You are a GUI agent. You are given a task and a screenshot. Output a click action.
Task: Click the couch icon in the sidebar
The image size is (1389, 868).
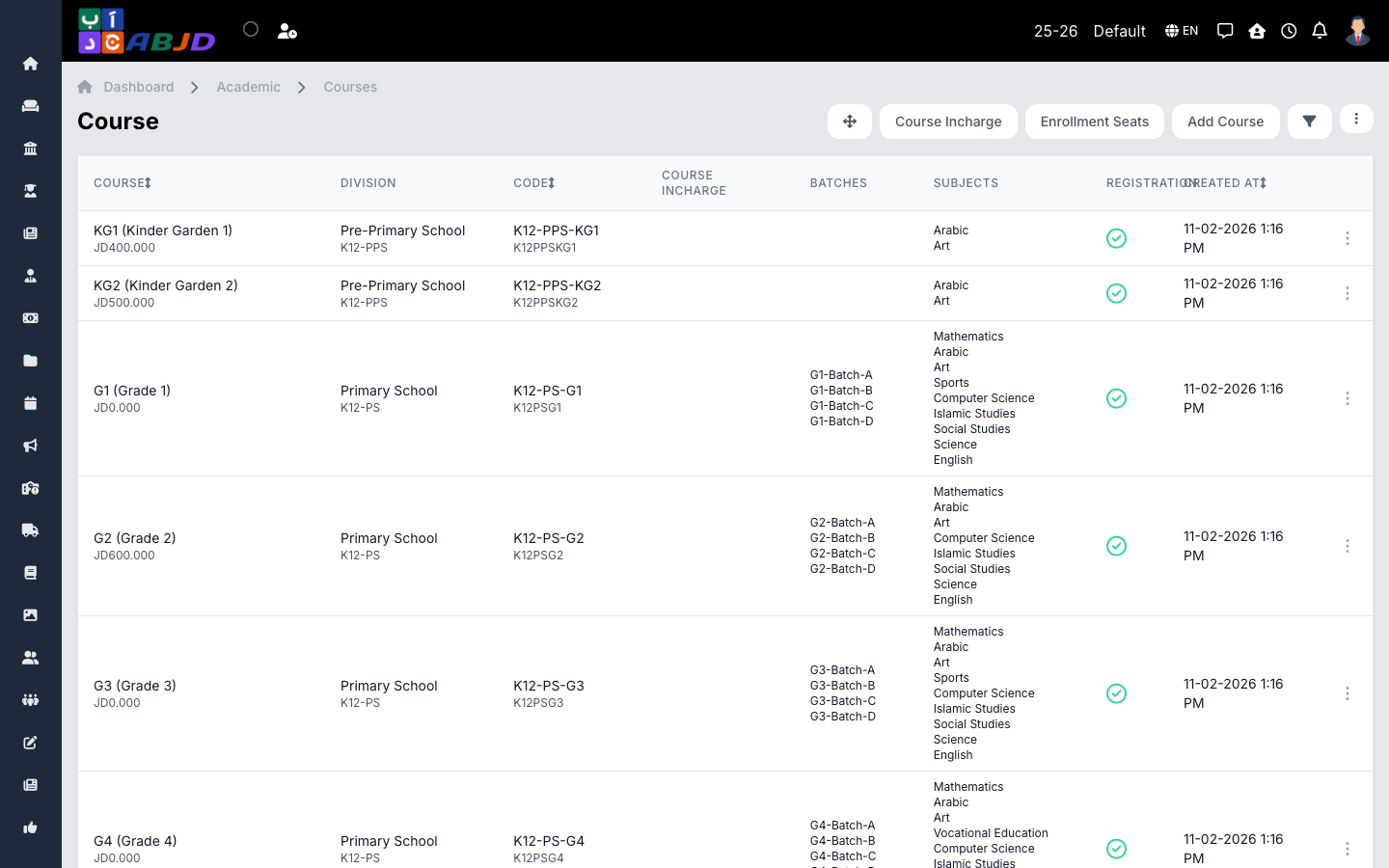coord(30,106)
